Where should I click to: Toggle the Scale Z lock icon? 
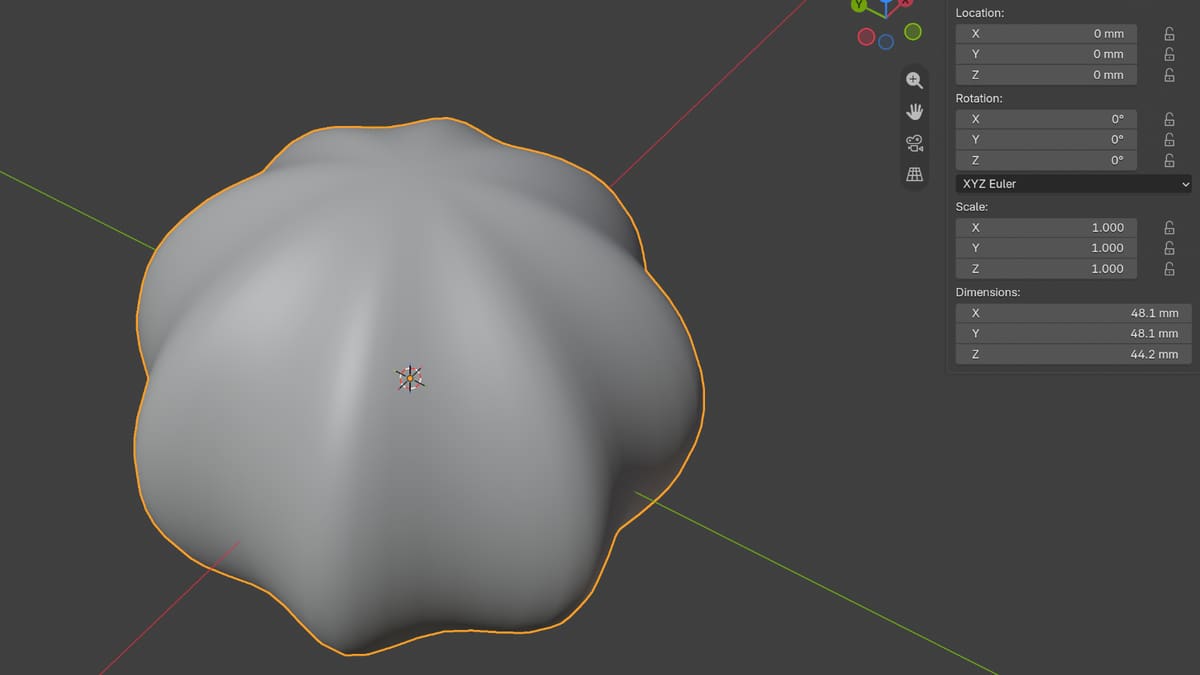coord(1169,269)
